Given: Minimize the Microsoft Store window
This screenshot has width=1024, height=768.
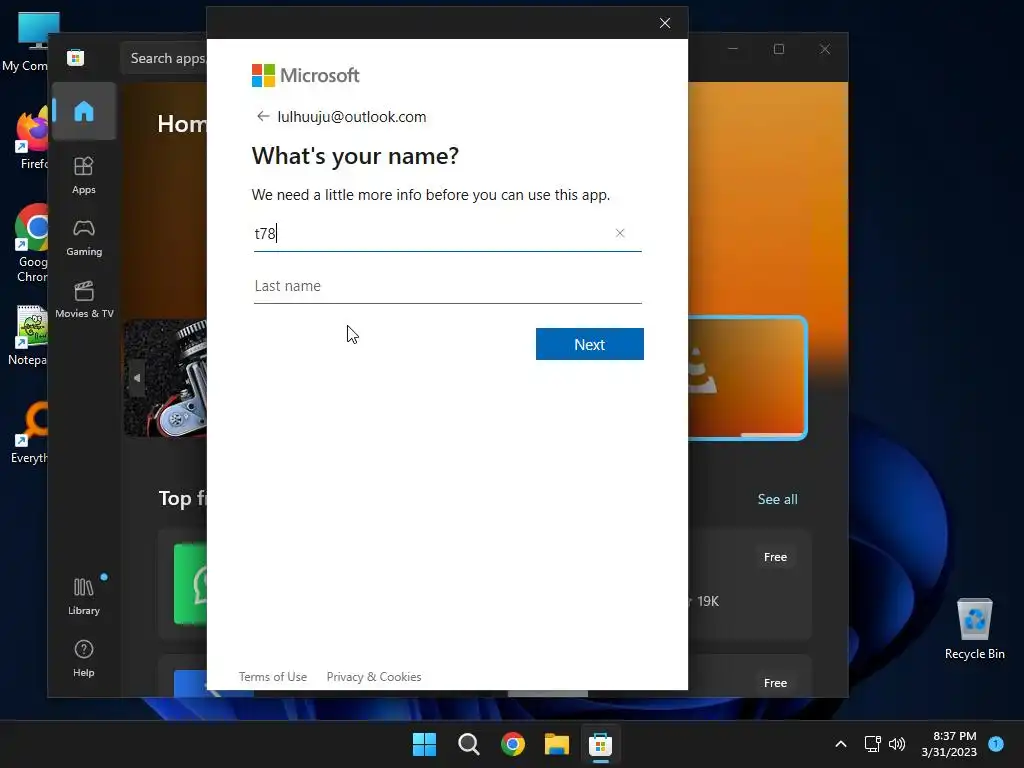Looking at the screenshot, I should click(733, 49).
